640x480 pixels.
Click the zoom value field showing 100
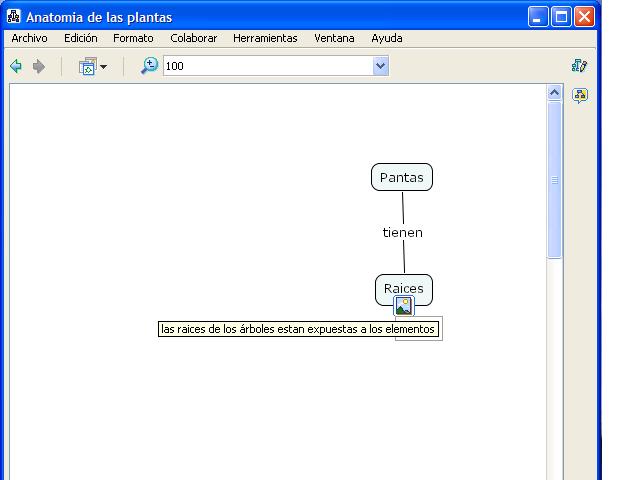[x=265, y=66]
